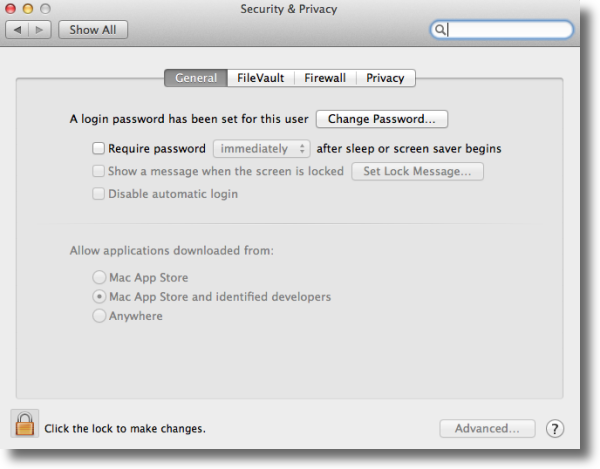Click the magnifying glass search icon
The width and height of the screenshot is (600, 469).
[440, 29]
